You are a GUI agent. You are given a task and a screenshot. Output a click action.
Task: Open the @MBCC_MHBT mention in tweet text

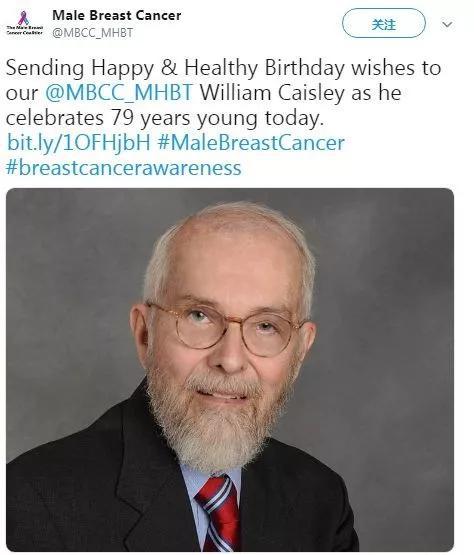tap(119, 93)
